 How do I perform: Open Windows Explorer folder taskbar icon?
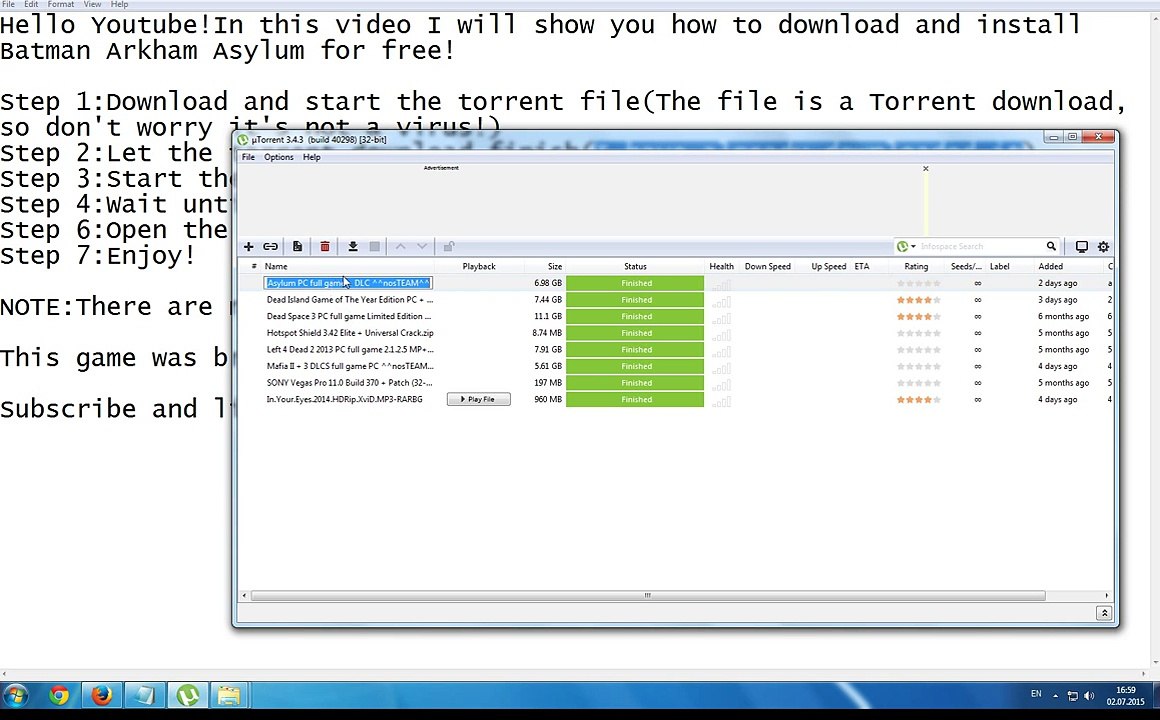tap(230, 696)
